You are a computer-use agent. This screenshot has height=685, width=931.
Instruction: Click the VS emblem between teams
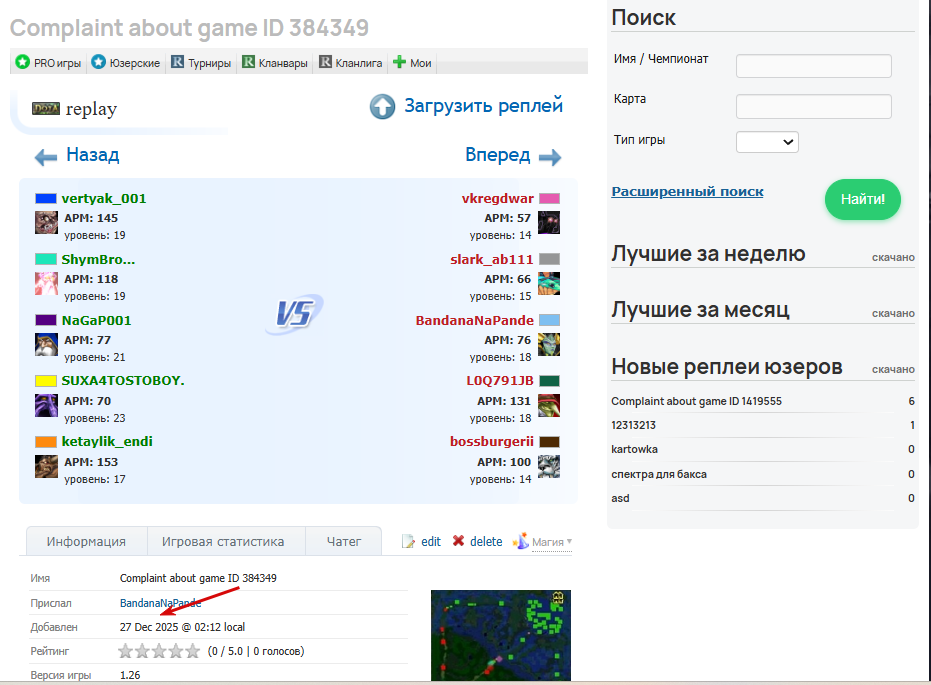[x=294, y=313]
